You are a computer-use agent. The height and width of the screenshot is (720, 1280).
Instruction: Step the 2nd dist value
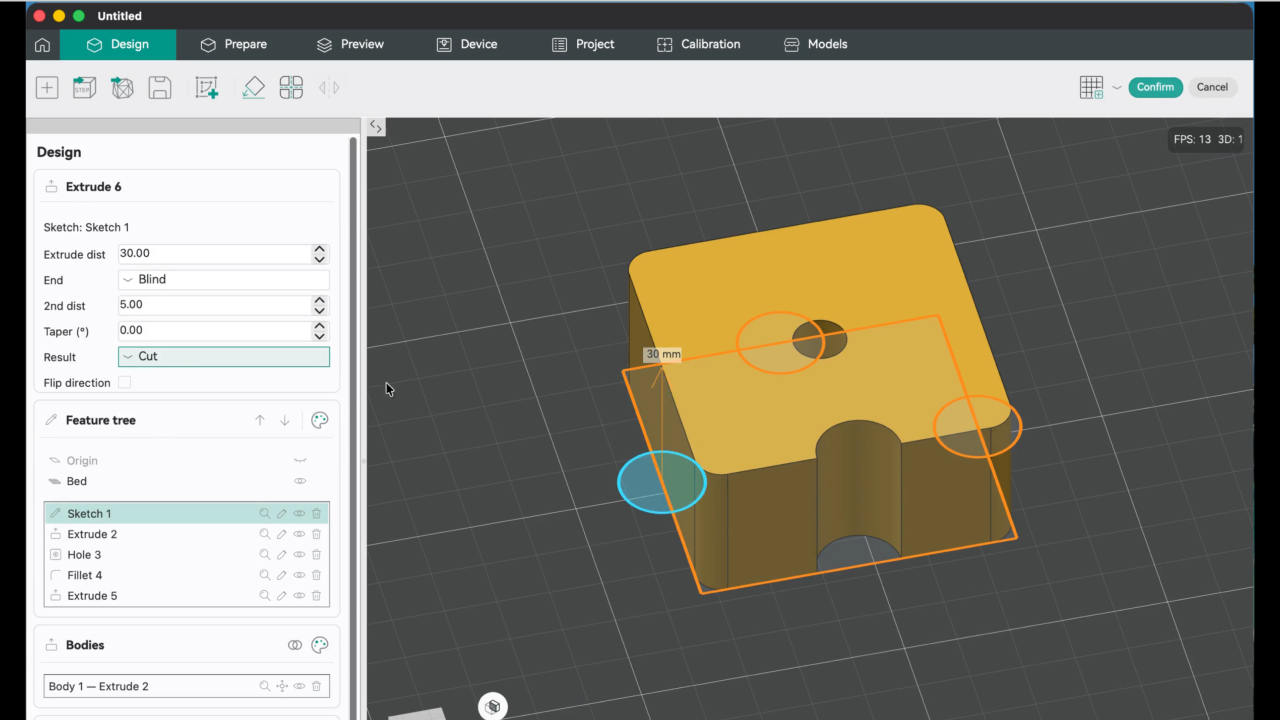pos(320,305)
